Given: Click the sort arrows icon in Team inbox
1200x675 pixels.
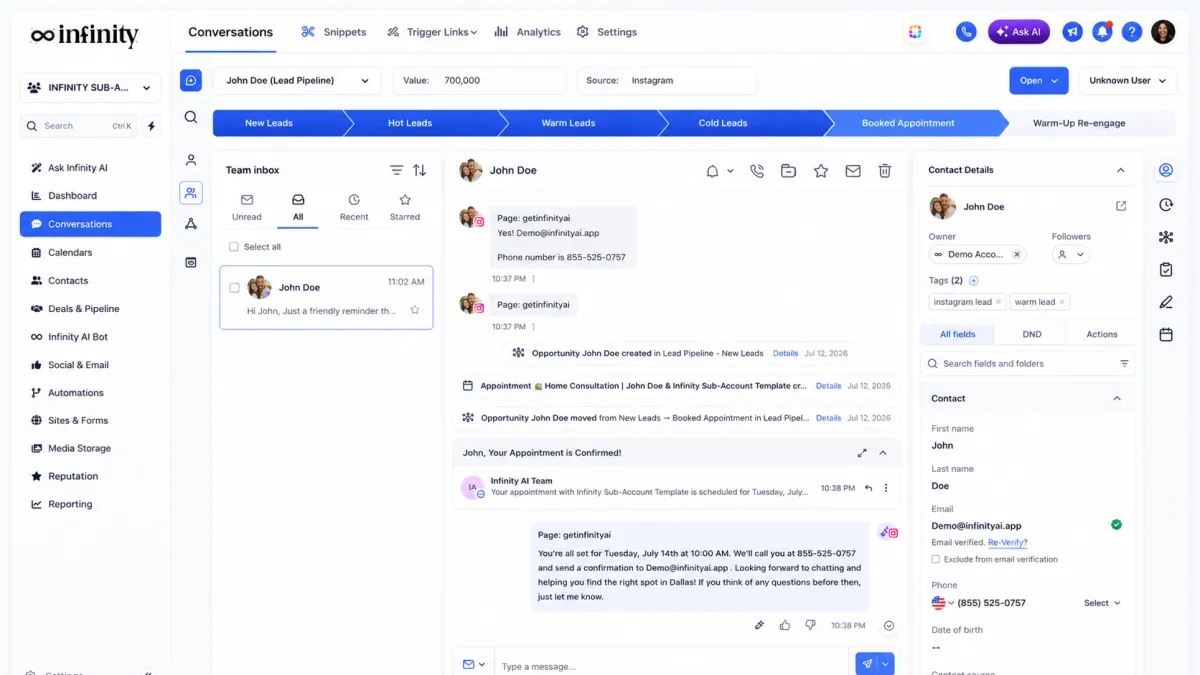Looking at the screenshot, I should [x=420, y=170].
